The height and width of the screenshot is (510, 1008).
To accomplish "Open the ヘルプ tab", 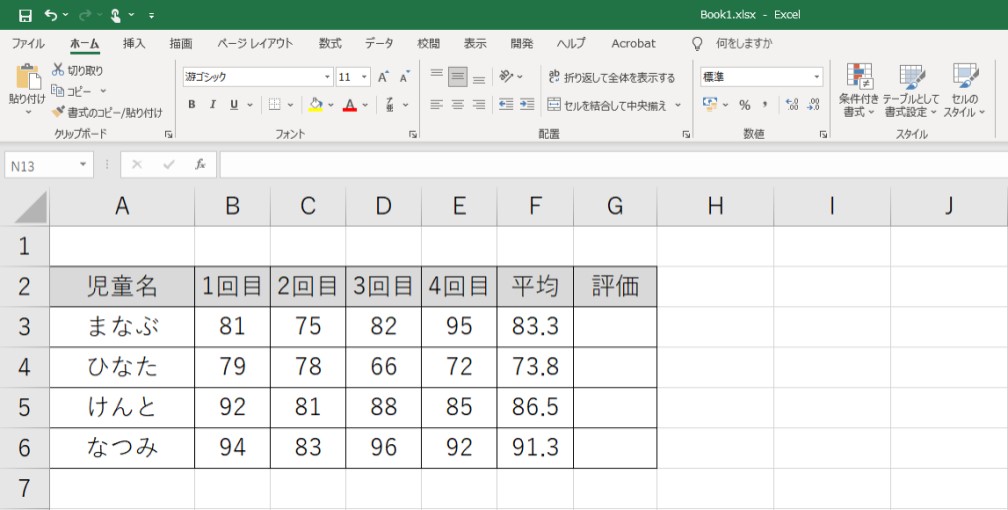I will pos(572,44).
